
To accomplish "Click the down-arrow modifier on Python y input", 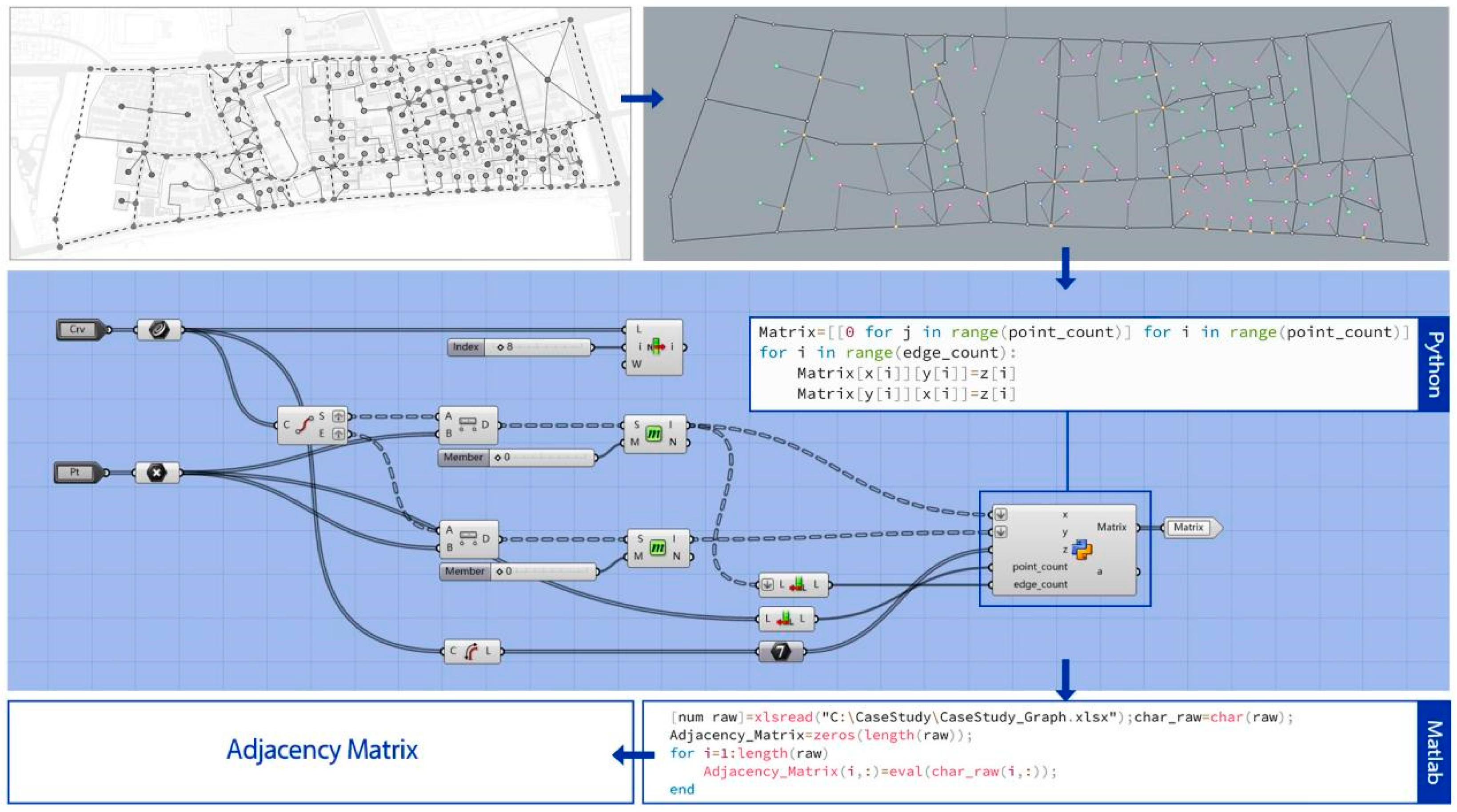I will pos(1001,532).
